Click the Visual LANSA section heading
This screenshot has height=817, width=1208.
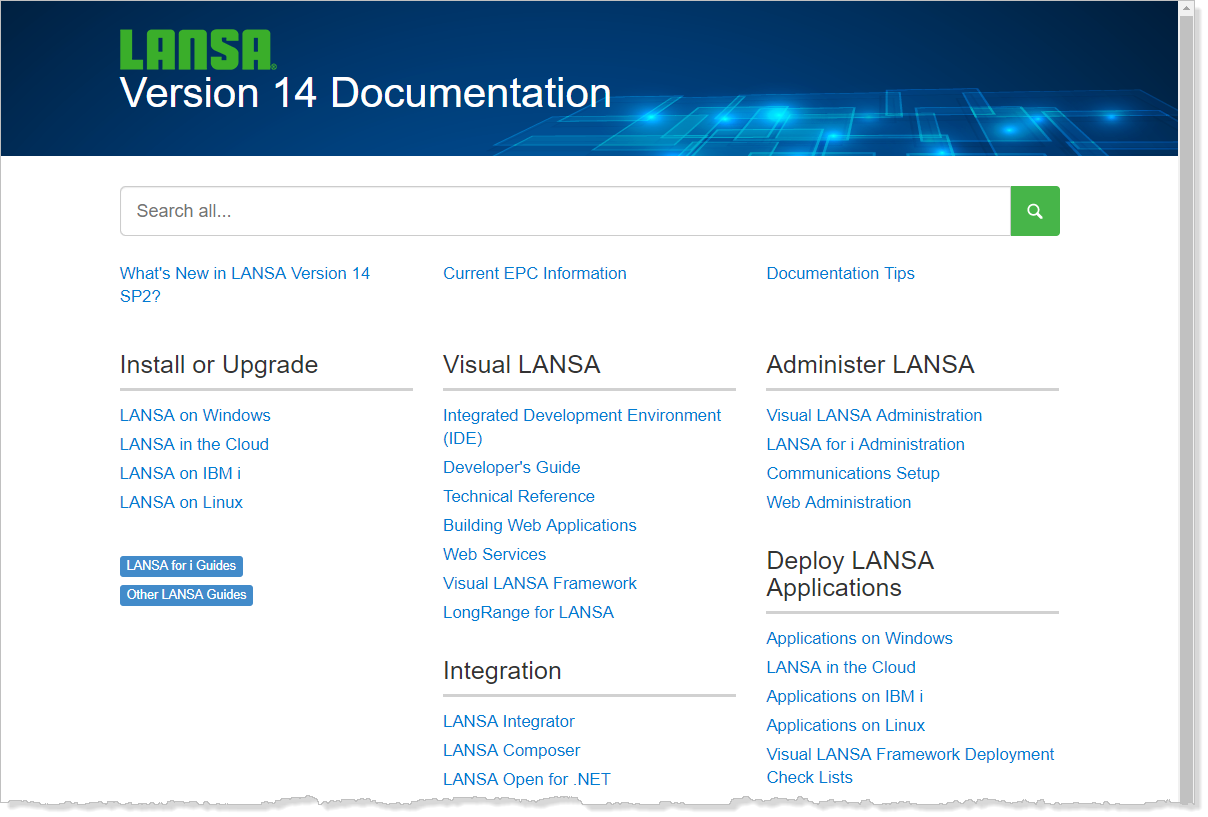[521, 365]
